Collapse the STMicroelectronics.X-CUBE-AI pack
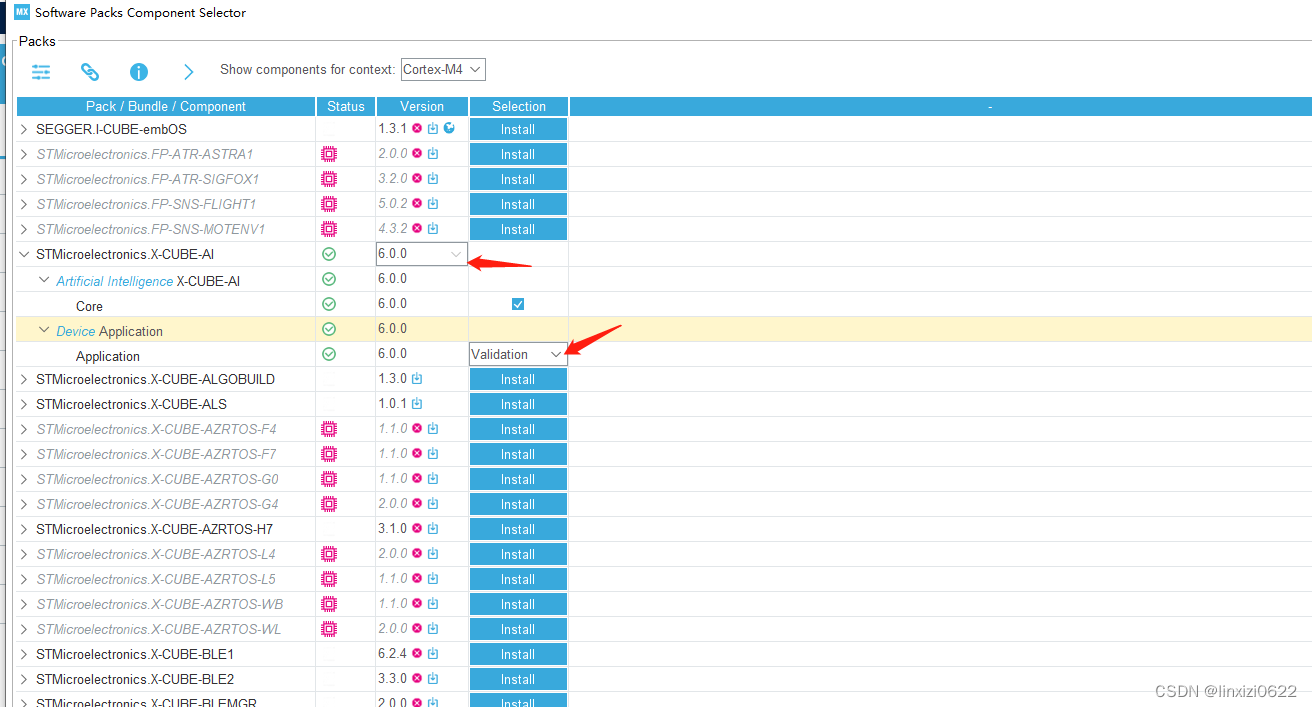This screenshot has width=1312, height=707. (25, 254)
